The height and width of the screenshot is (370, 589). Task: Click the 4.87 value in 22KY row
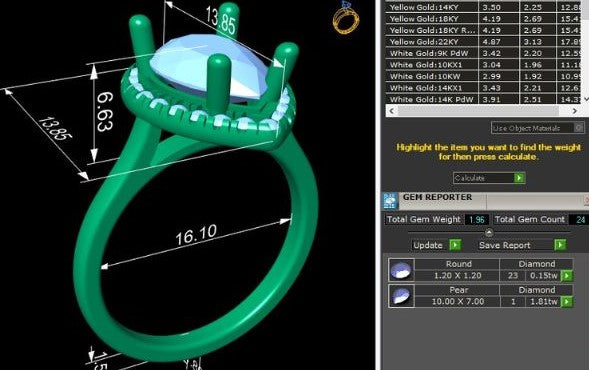click(491, 42)
